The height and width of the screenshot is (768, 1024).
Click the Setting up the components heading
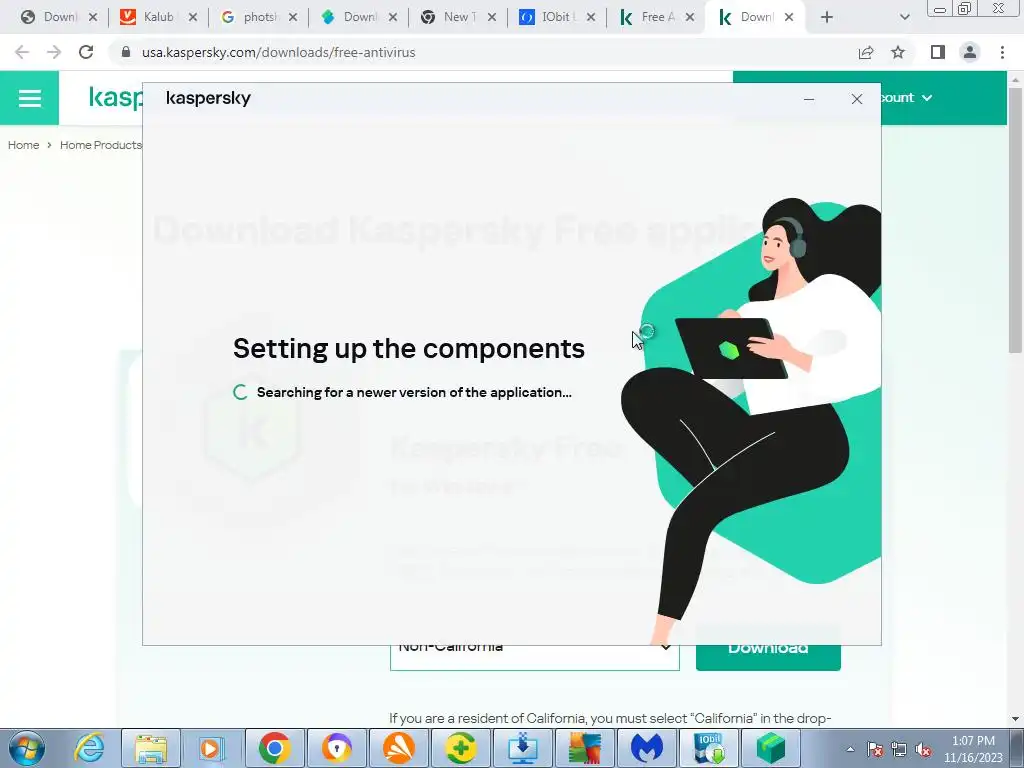409,348
